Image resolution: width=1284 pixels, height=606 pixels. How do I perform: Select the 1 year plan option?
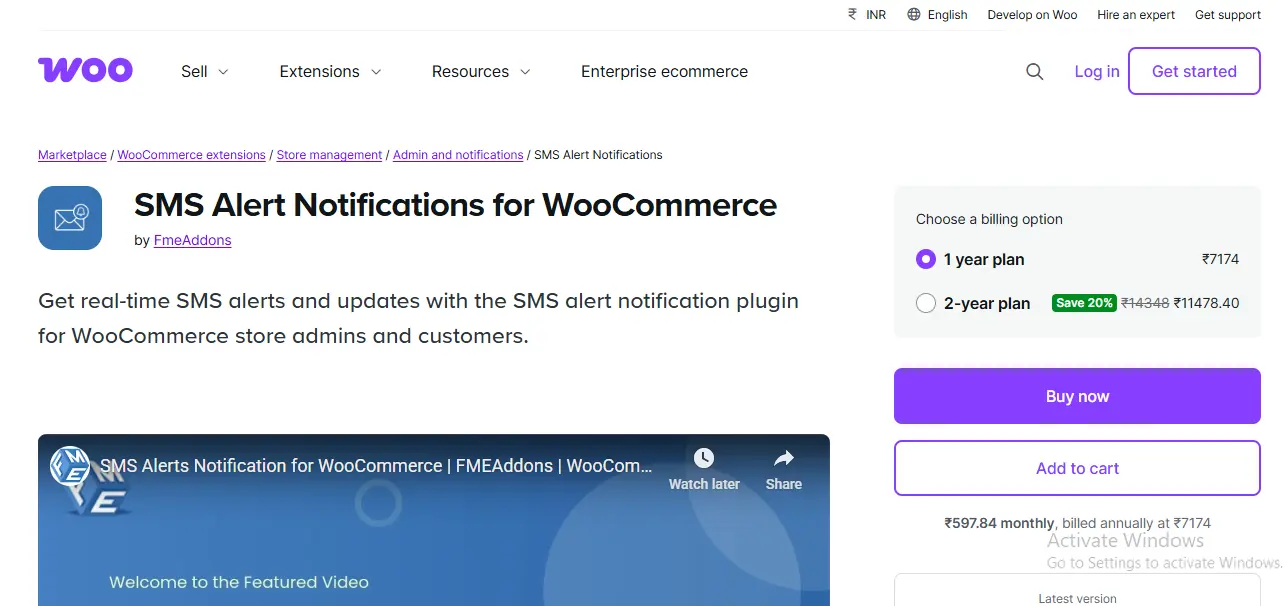(x=925, y=258)
